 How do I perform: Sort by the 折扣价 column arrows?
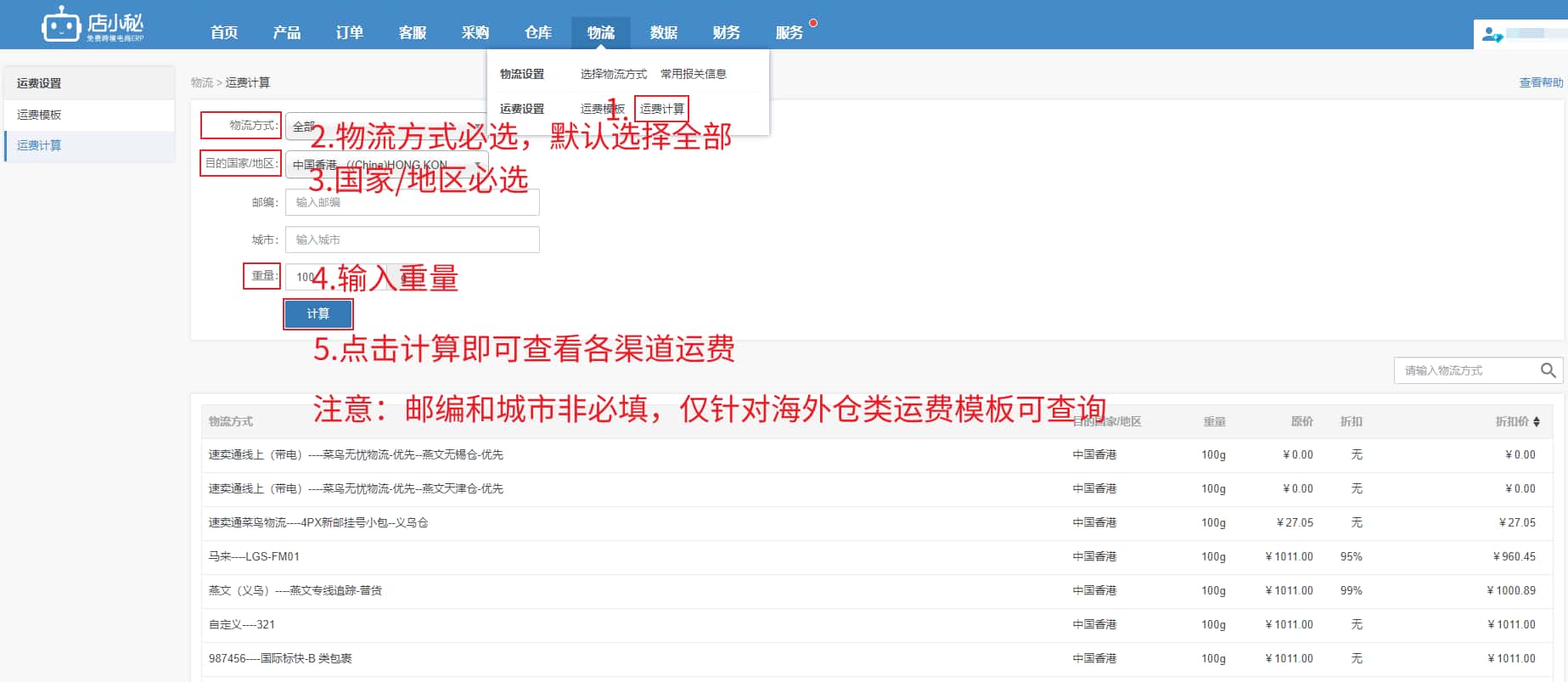click(1537, 421)
